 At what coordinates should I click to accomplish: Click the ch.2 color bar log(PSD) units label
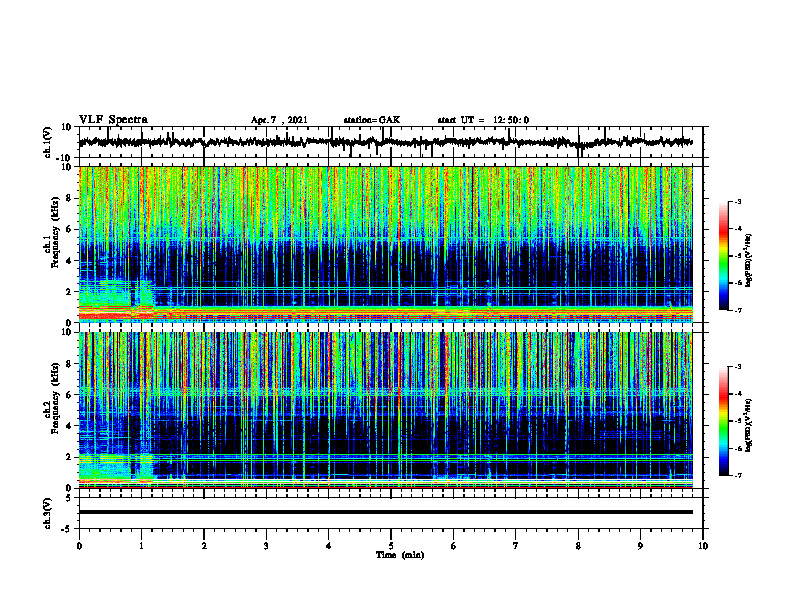pyautogui.click(x=749, y=425)
